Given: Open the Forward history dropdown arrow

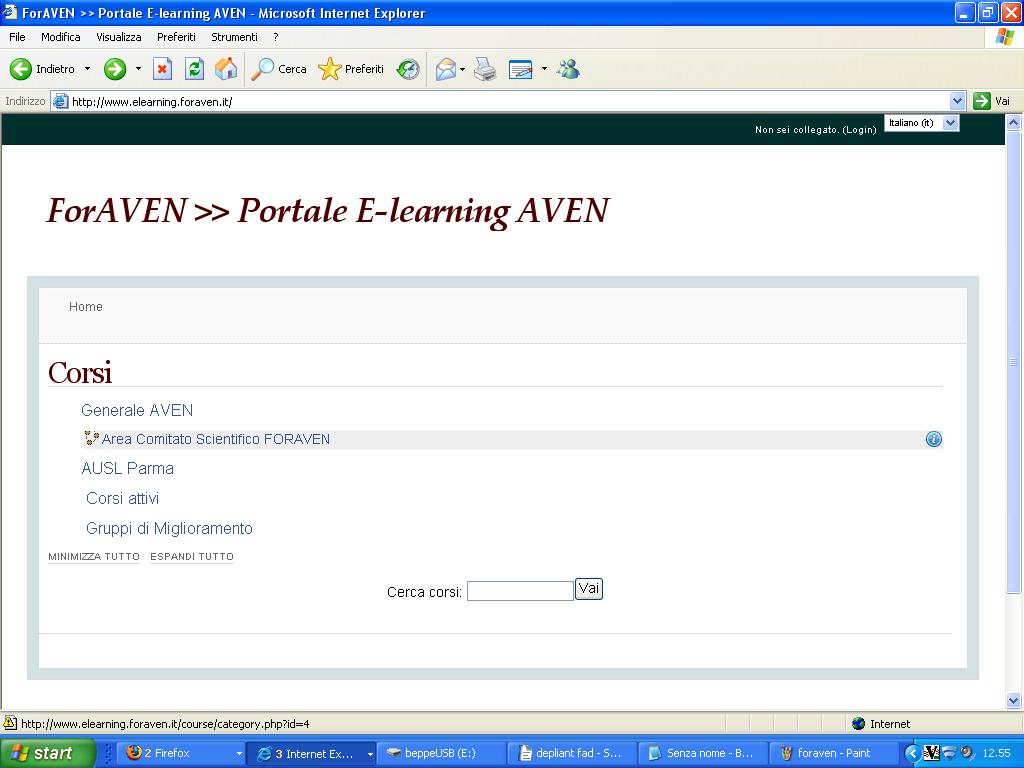Looking at the screenshot, I should 138,69.
